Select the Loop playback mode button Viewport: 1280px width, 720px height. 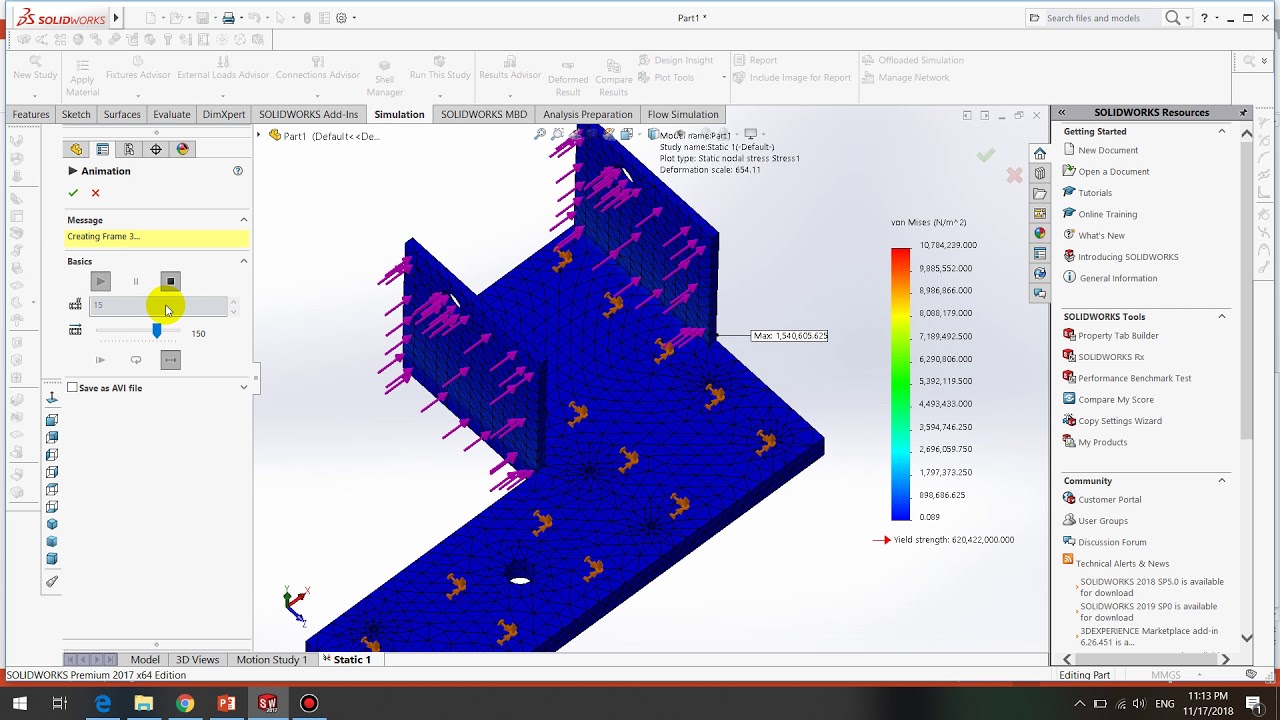pyautogui.click(x=136, y=360)
